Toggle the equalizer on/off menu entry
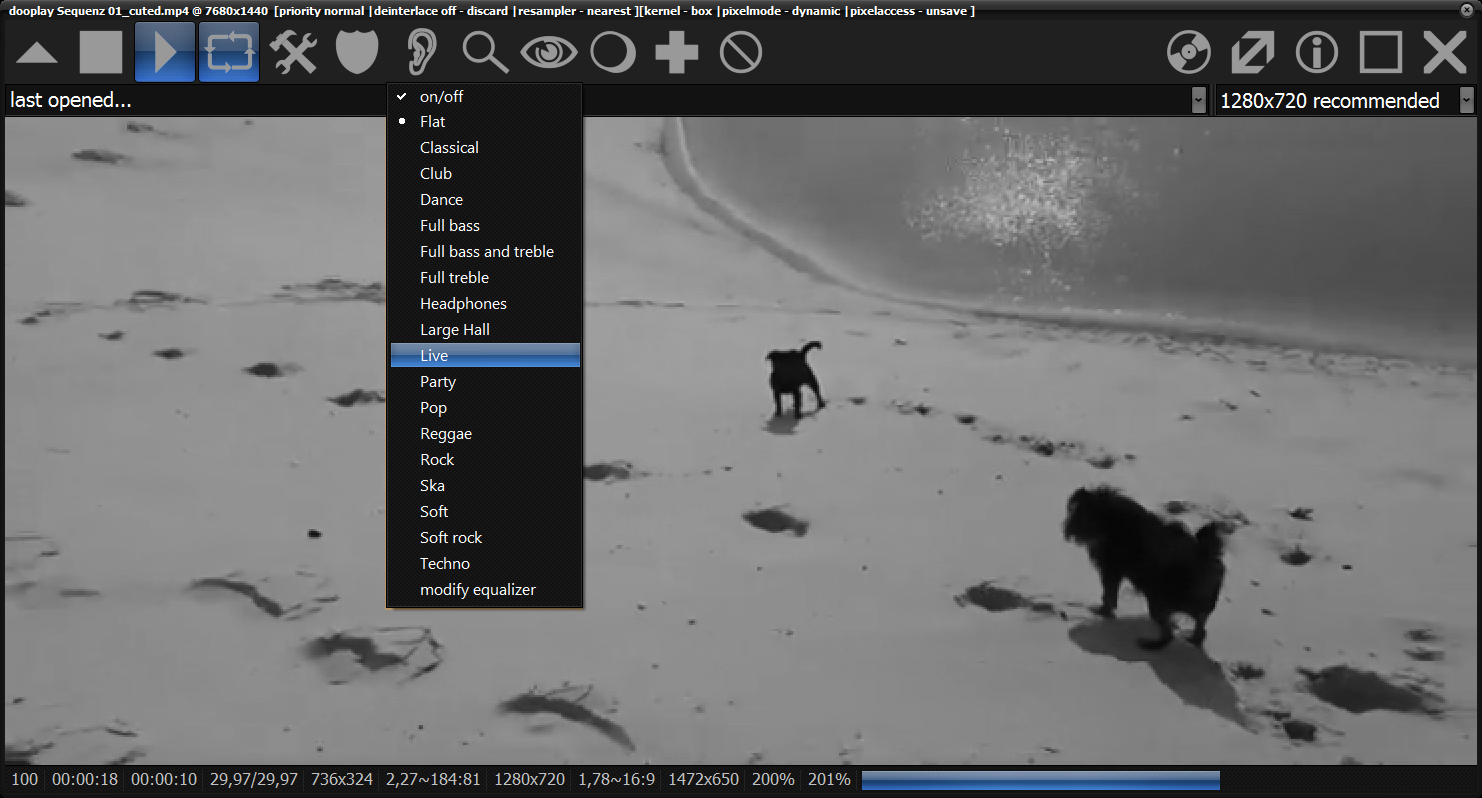 pyautogui.click(x=441, y=97)
